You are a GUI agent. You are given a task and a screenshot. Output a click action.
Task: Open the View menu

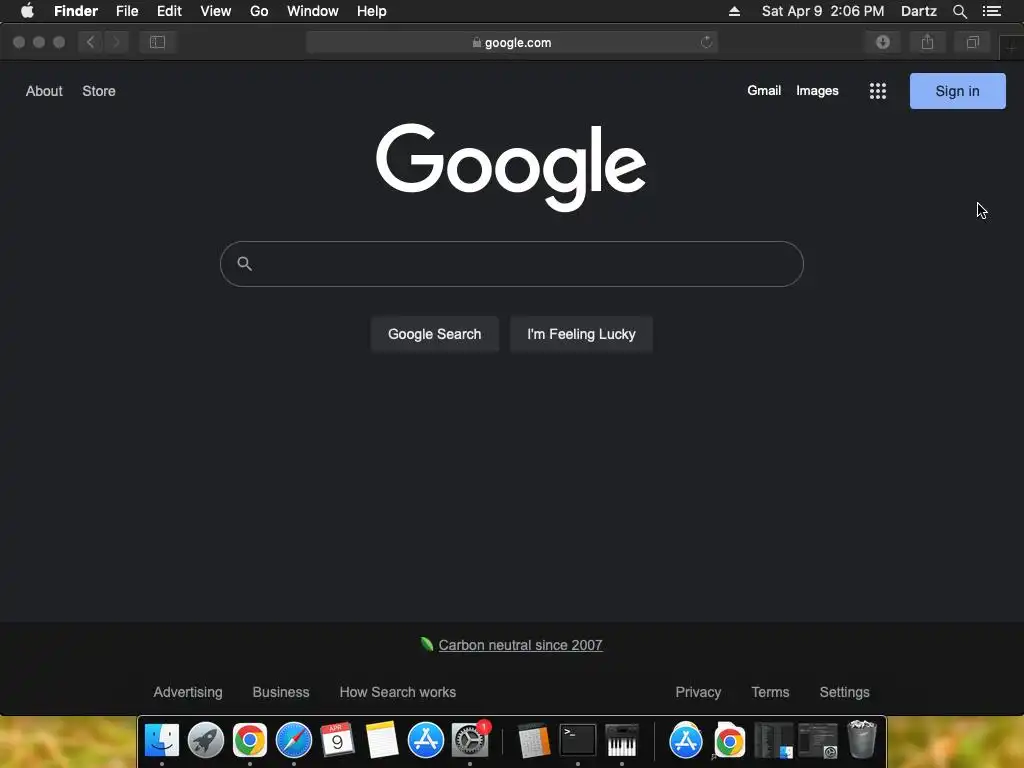[x=216, y=11]
